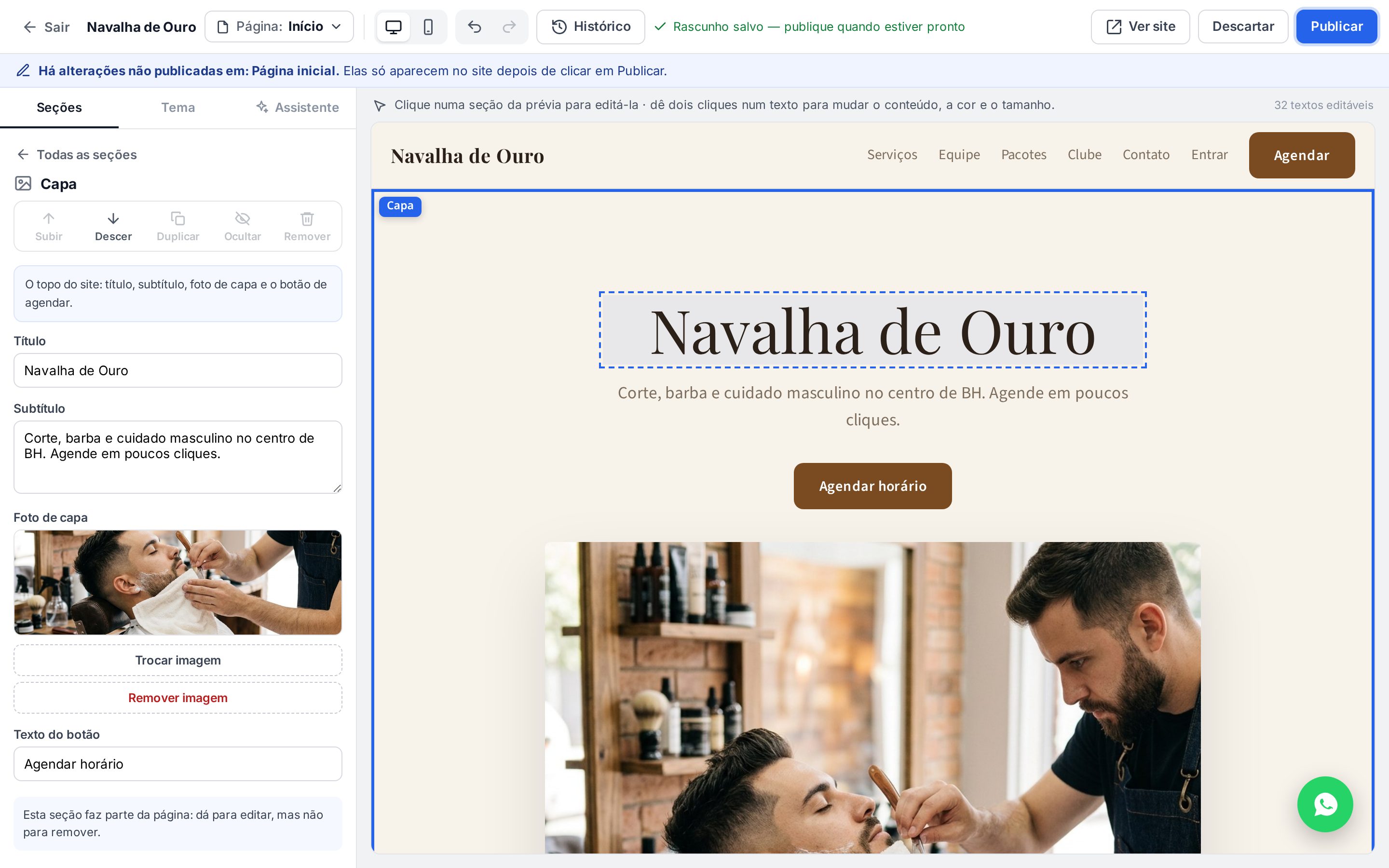Click the barbershop hero photo in preview

pyautogui.click(x=872, y=697)
